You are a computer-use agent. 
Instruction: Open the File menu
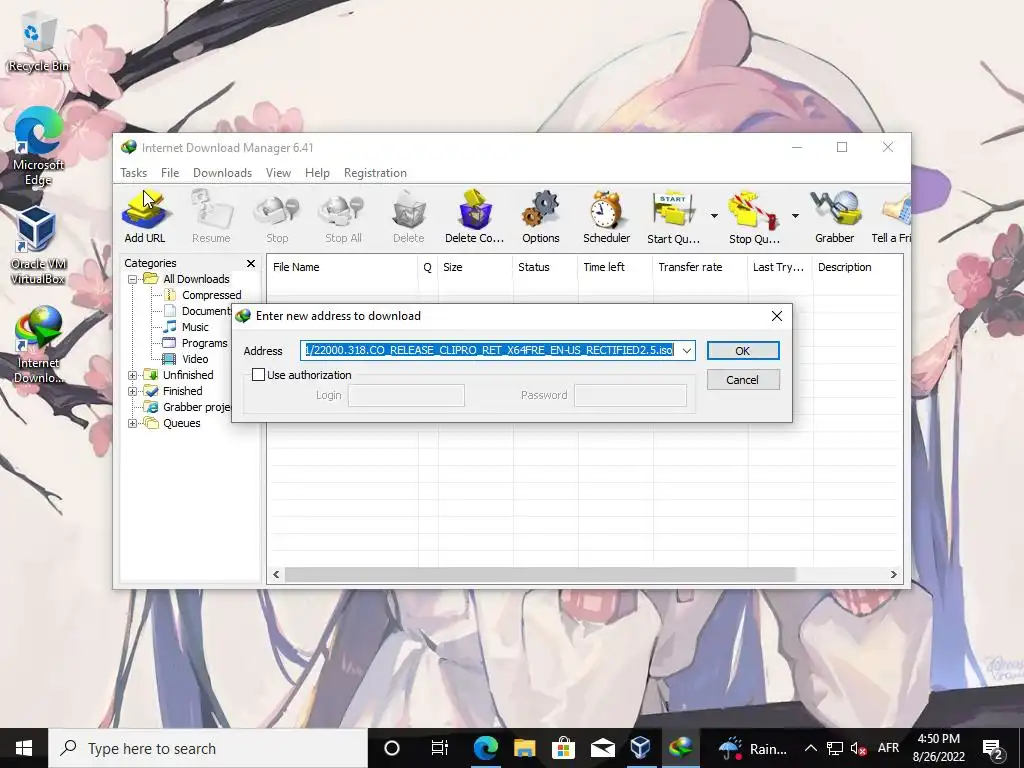pos(170,173)
